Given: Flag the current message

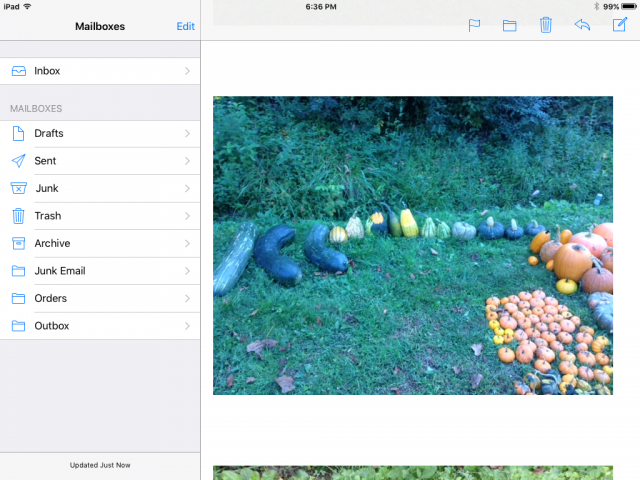Looking at the screenshot, I should (x=474, y=25).
